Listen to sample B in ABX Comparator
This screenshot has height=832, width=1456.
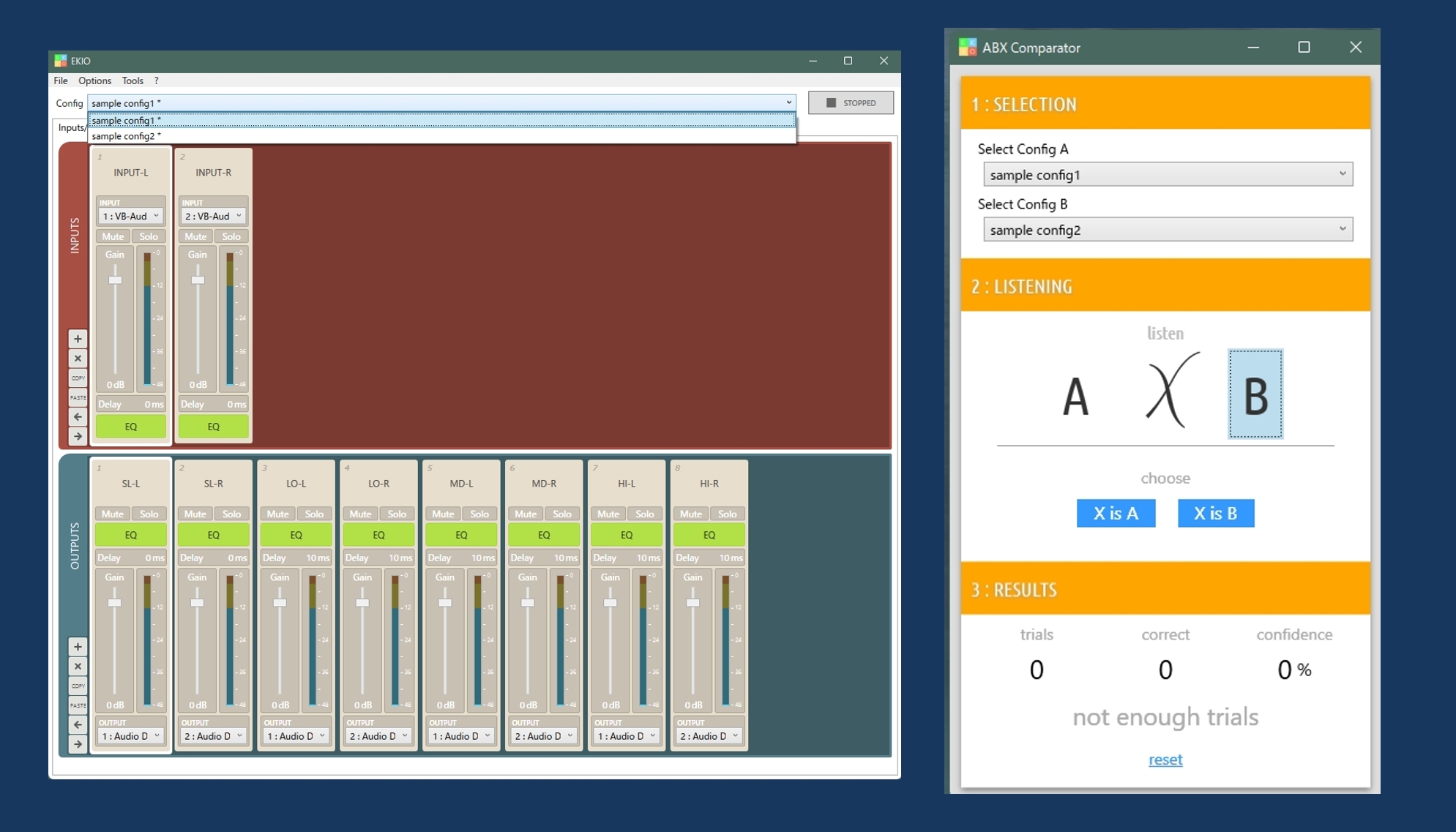(1255, 394)
